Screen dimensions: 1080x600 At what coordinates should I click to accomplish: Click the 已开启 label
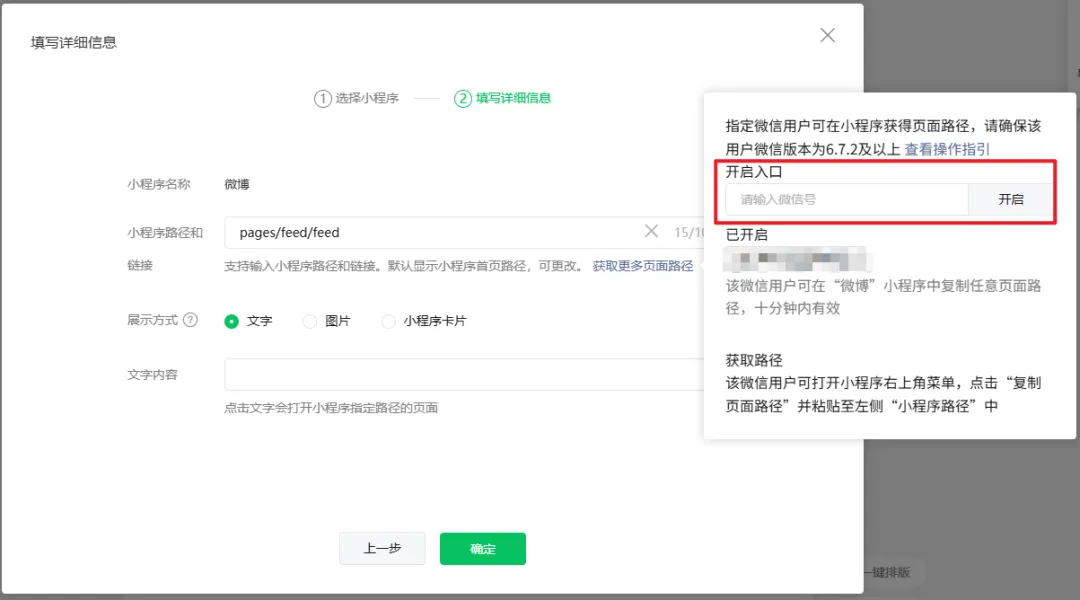tap(747, 235)
